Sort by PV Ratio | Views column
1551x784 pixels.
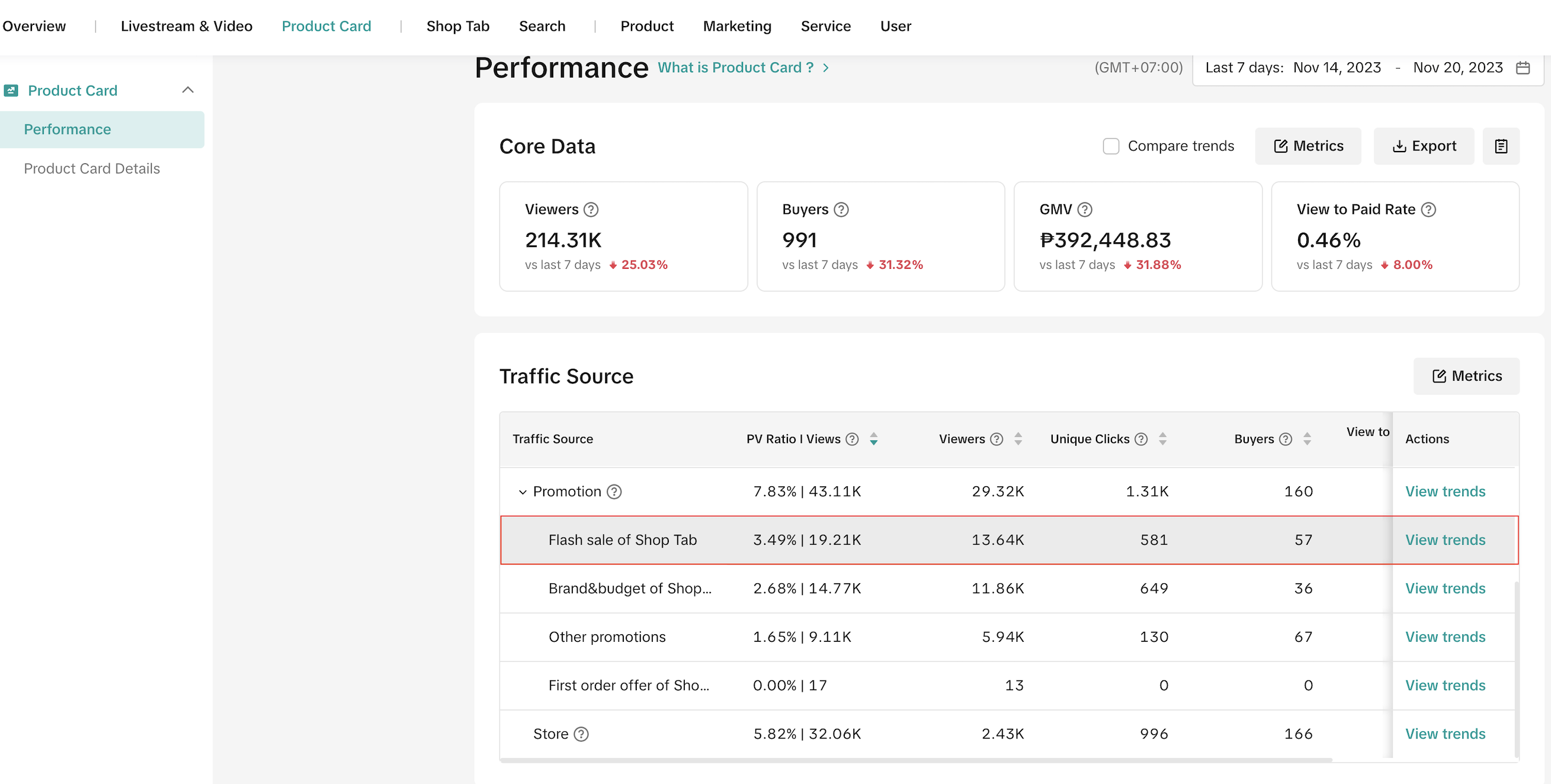pyautogui.click(x=873, y=439)
